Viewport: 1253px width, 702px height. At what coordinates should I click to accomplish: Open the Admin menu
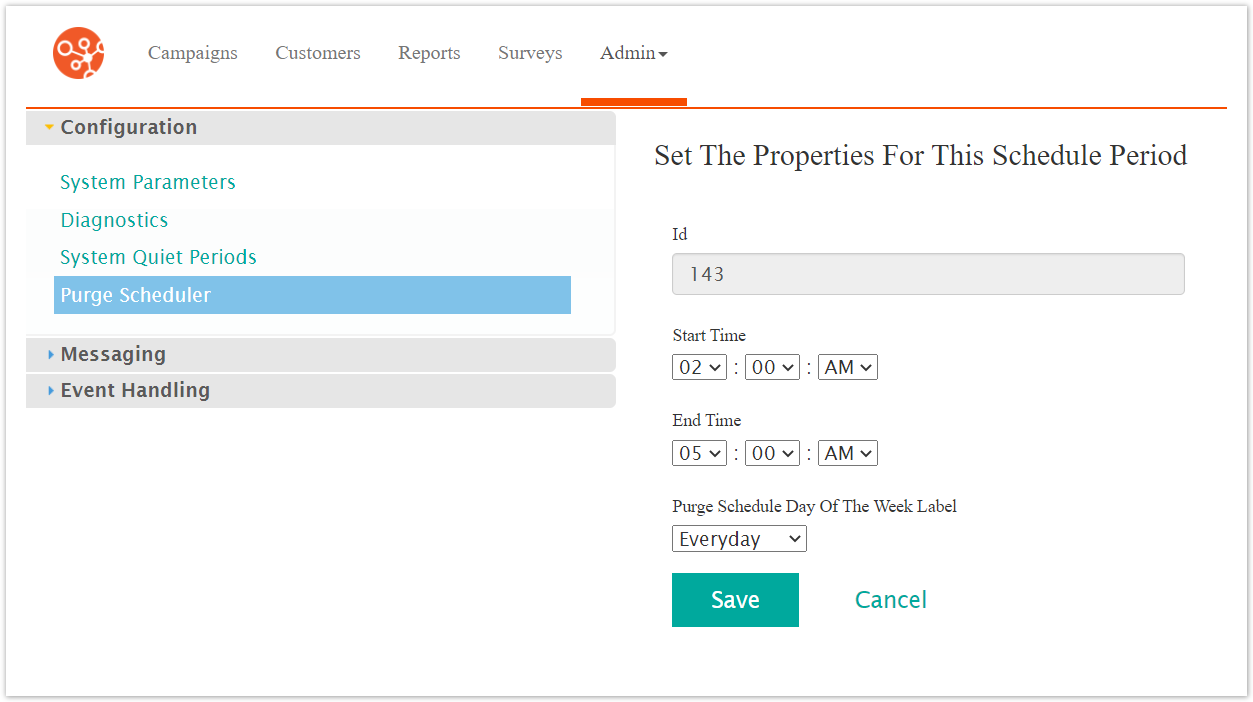coord(630,53)
